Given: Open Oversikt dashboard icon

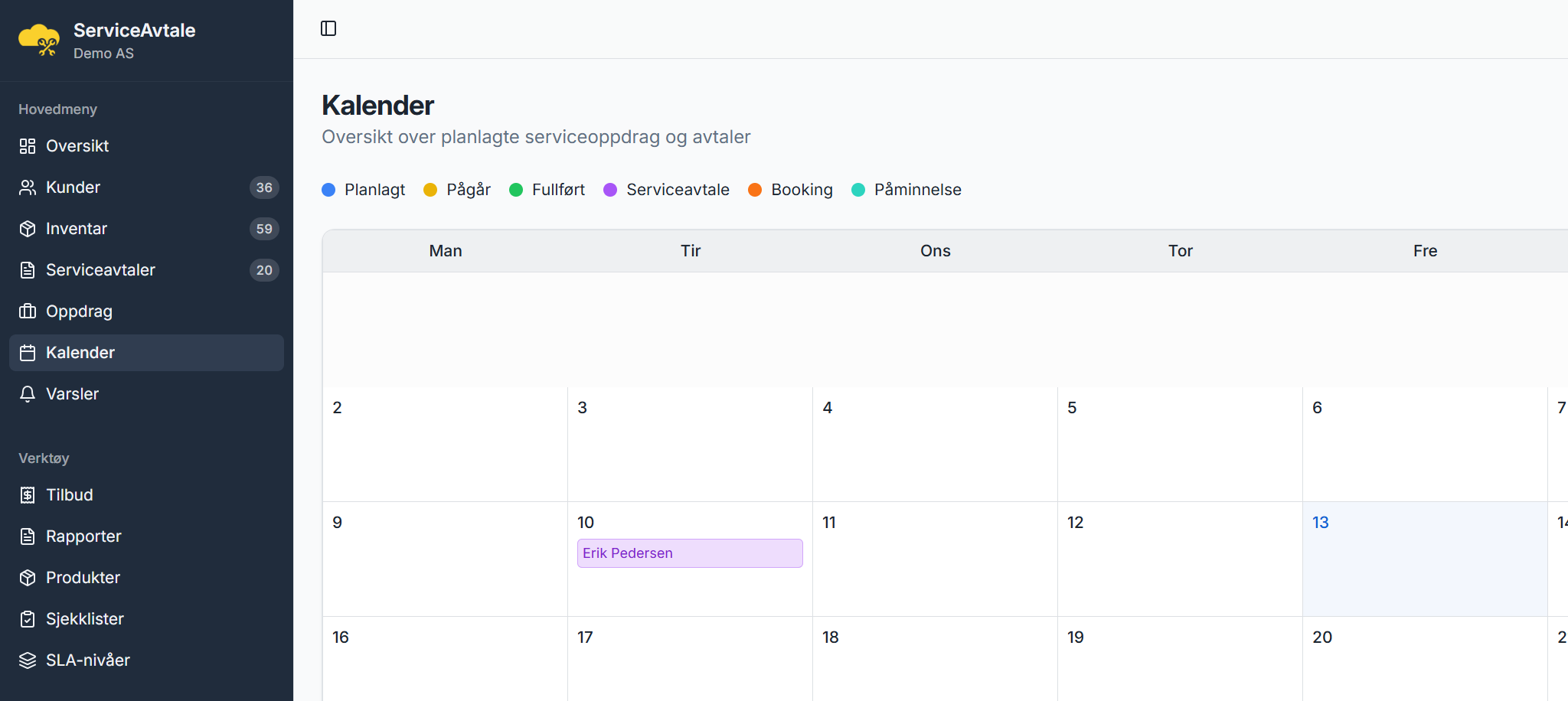Looking at the screenshot, I should 28,146.
